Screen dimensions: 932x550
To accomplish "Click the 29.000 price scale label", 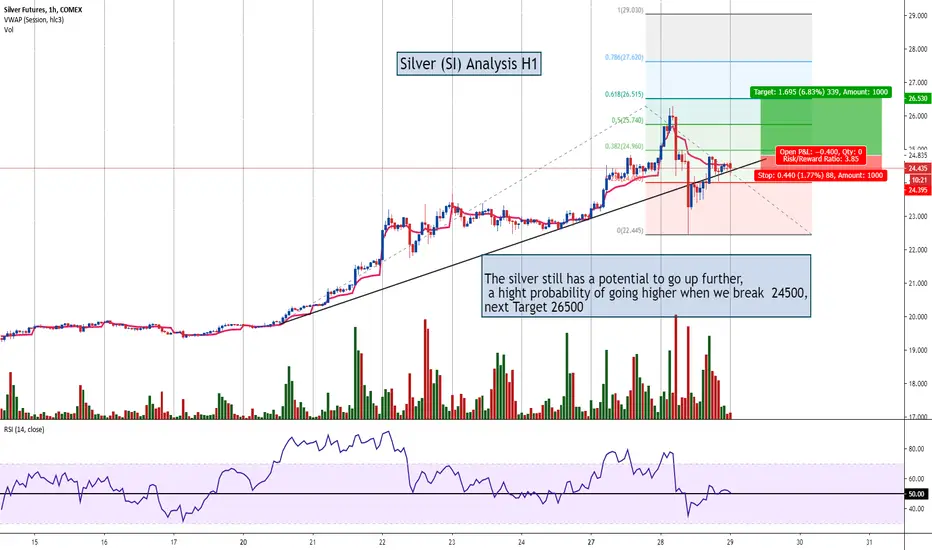I will click(x=918, y=15).
